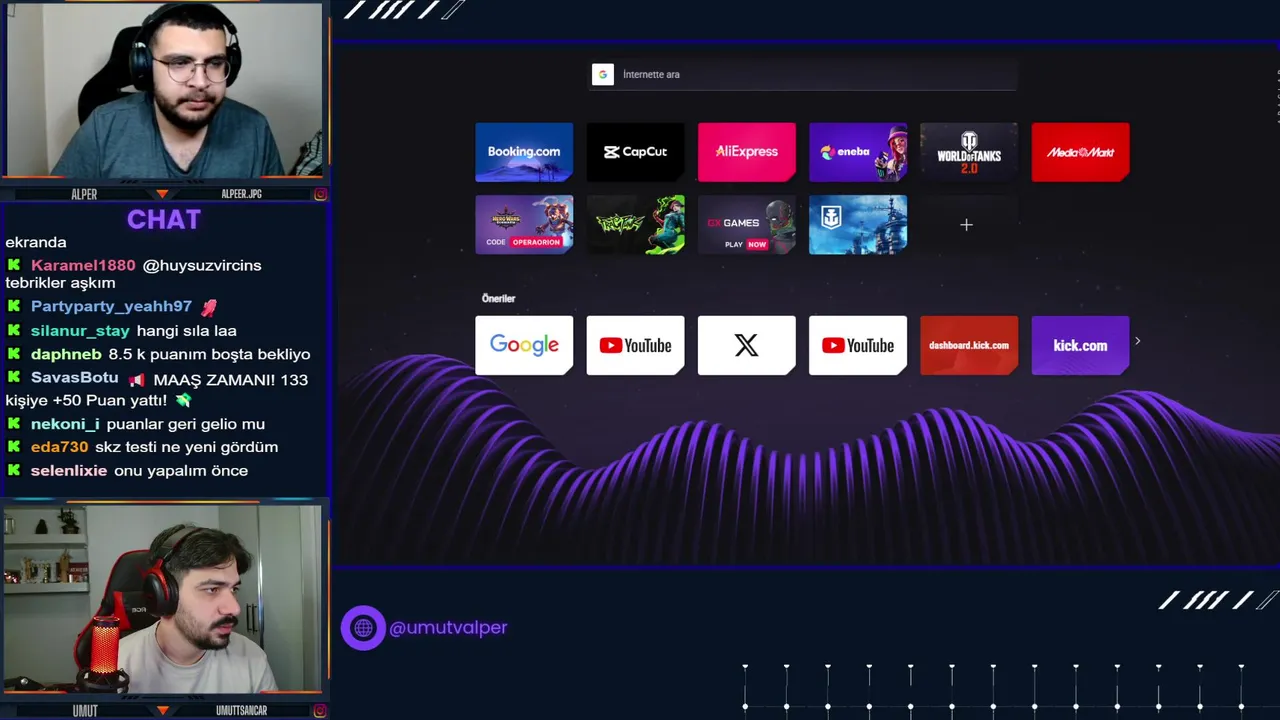
Task: Open the green graffiti-logo game tile
Action: (x=635, y=225)
